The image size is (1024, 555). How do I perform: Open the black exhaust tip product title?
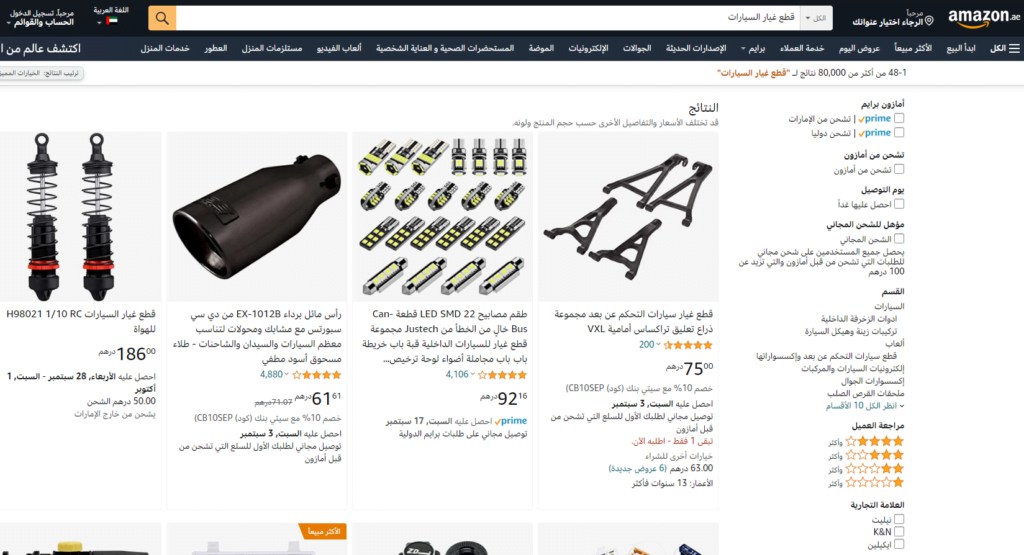coord(257,336)
